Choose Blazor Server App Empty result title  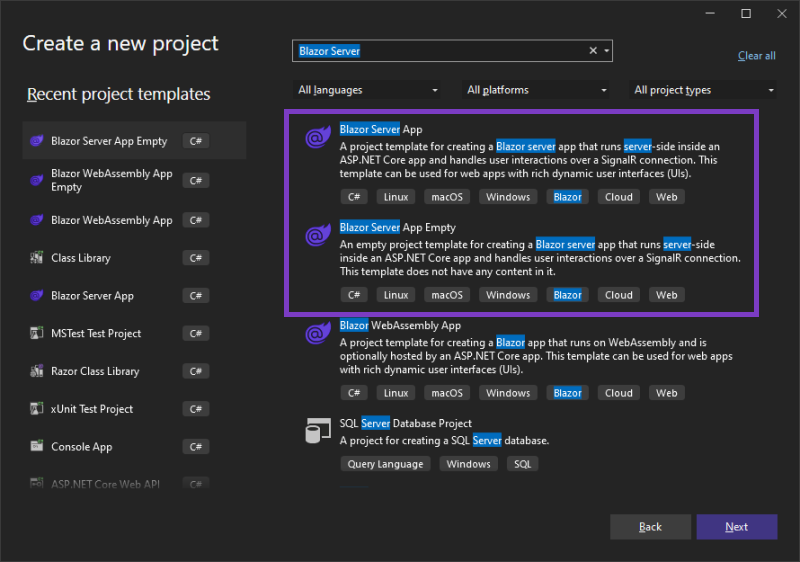398,227
